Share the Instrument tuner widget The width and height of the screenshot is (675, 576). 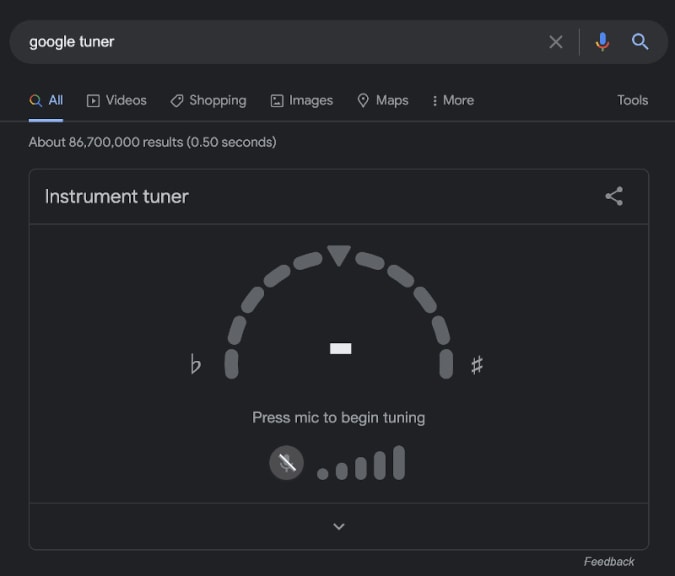614,196
